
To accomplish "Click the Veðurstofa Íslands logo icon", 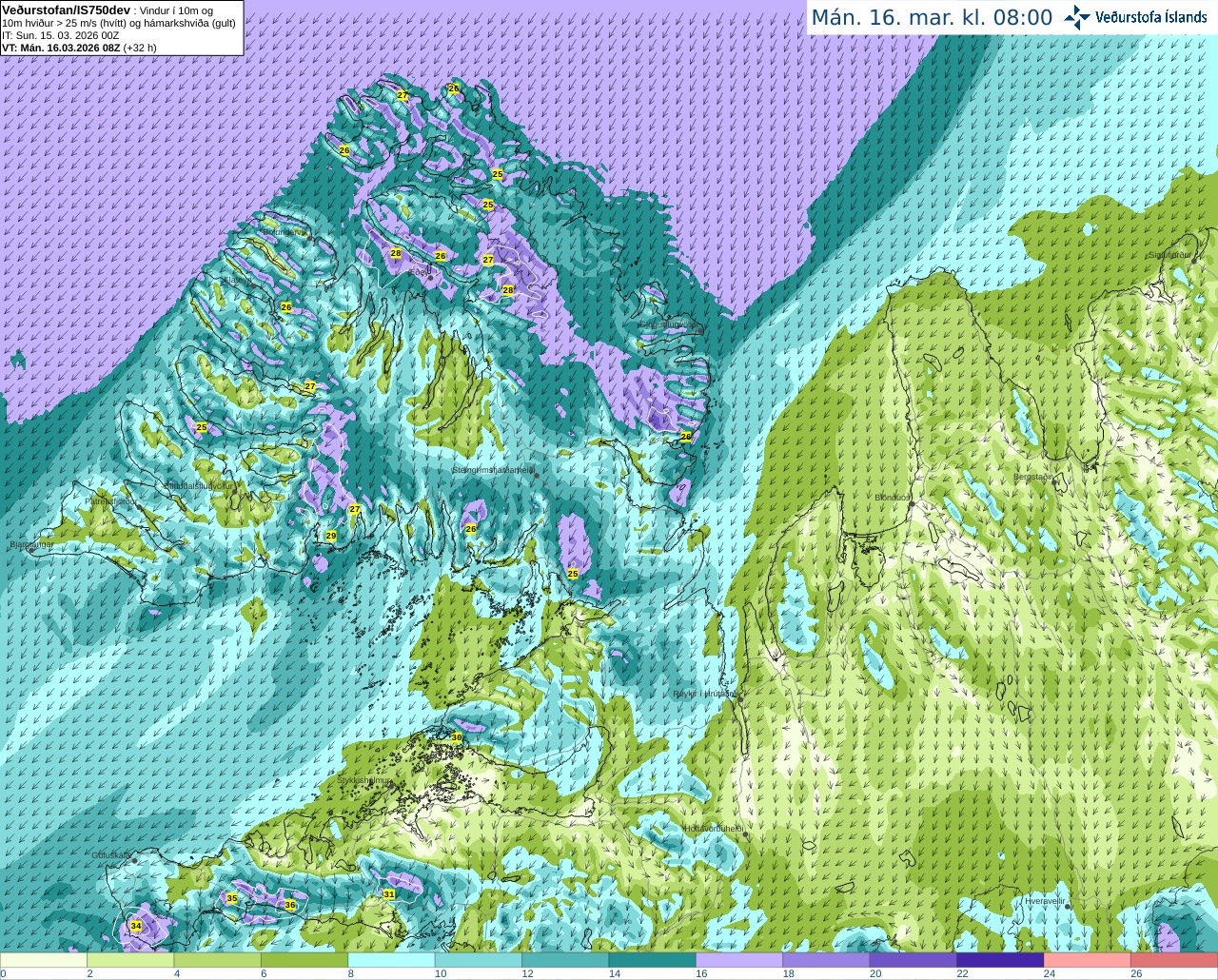I will pos(1077,17).
